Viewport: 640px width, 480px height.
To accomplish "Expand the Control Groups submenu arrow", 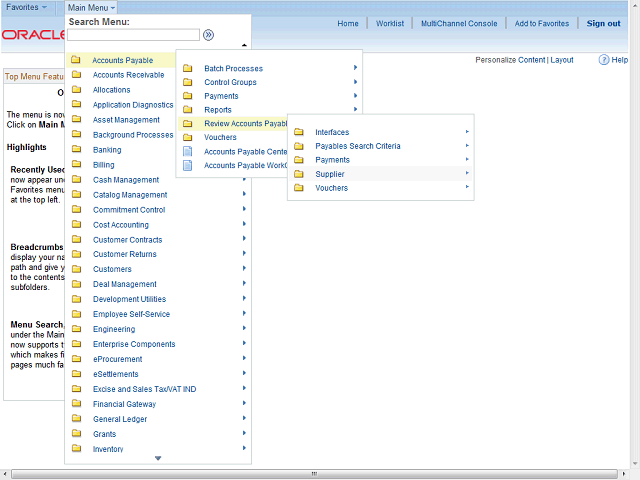I will 355,82.
